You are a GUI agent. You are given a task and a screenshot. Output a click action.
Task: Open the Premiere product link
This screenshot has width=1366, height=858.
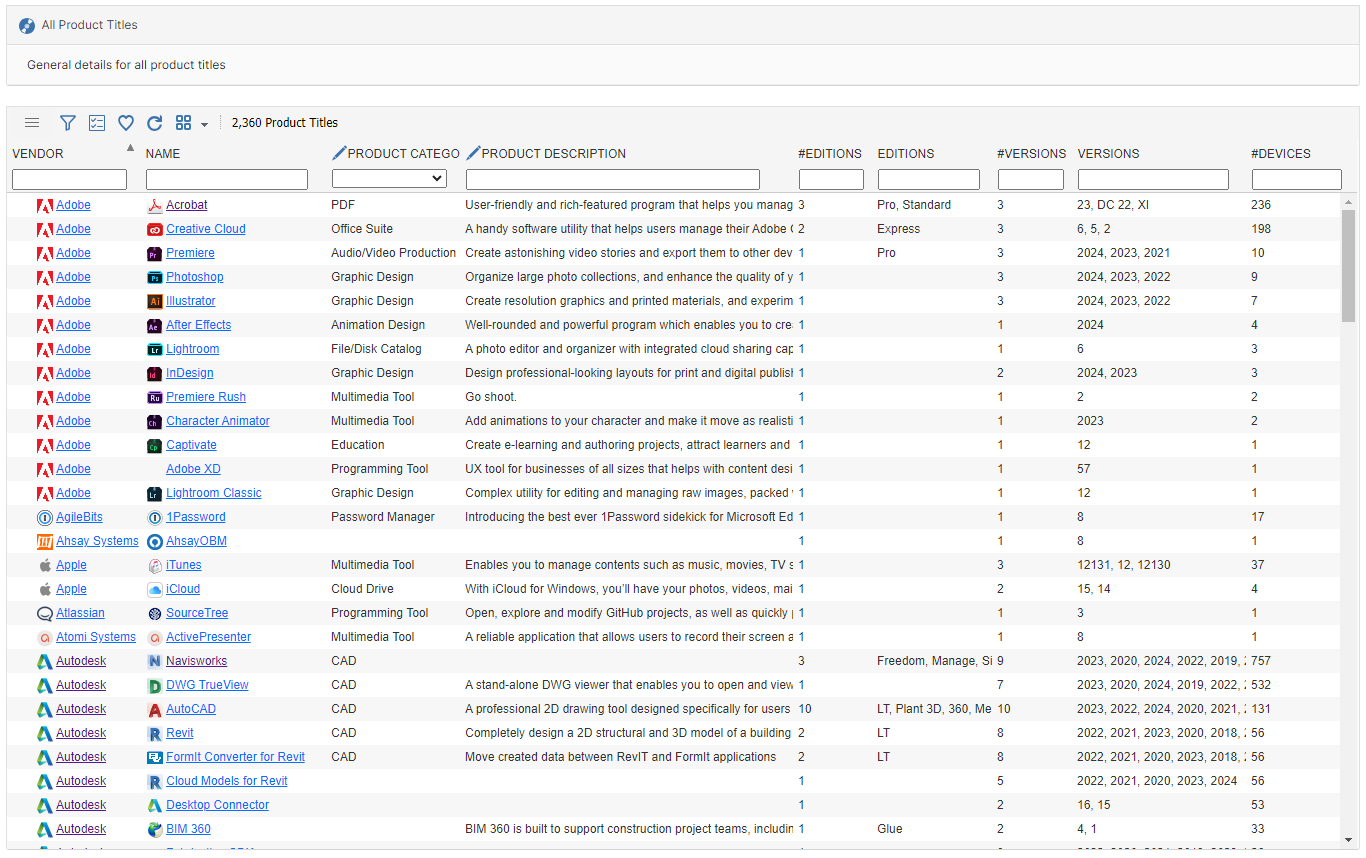point(190,253)
